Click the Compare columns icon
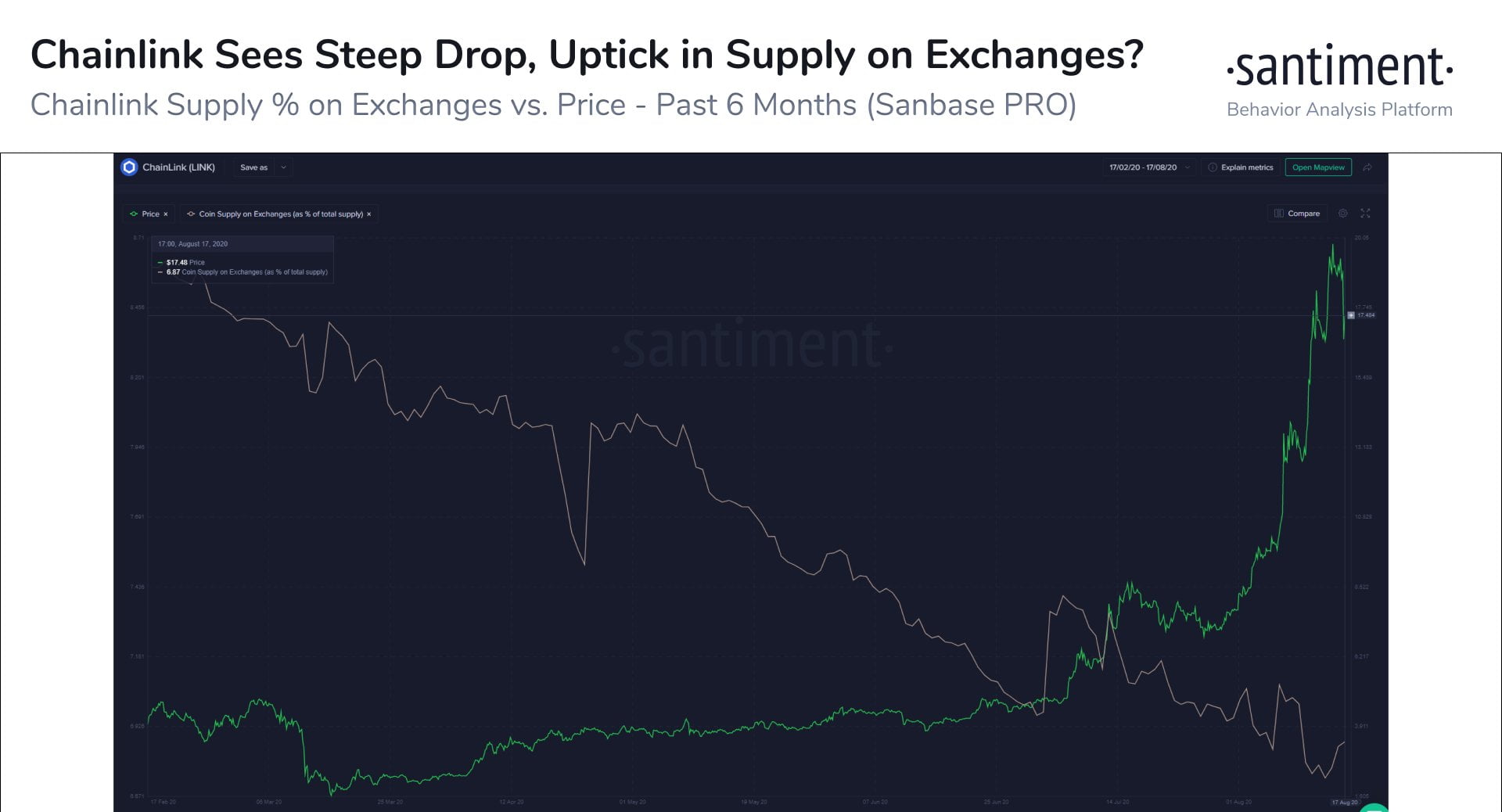 pyautogui.click(x=1279, y=214)
